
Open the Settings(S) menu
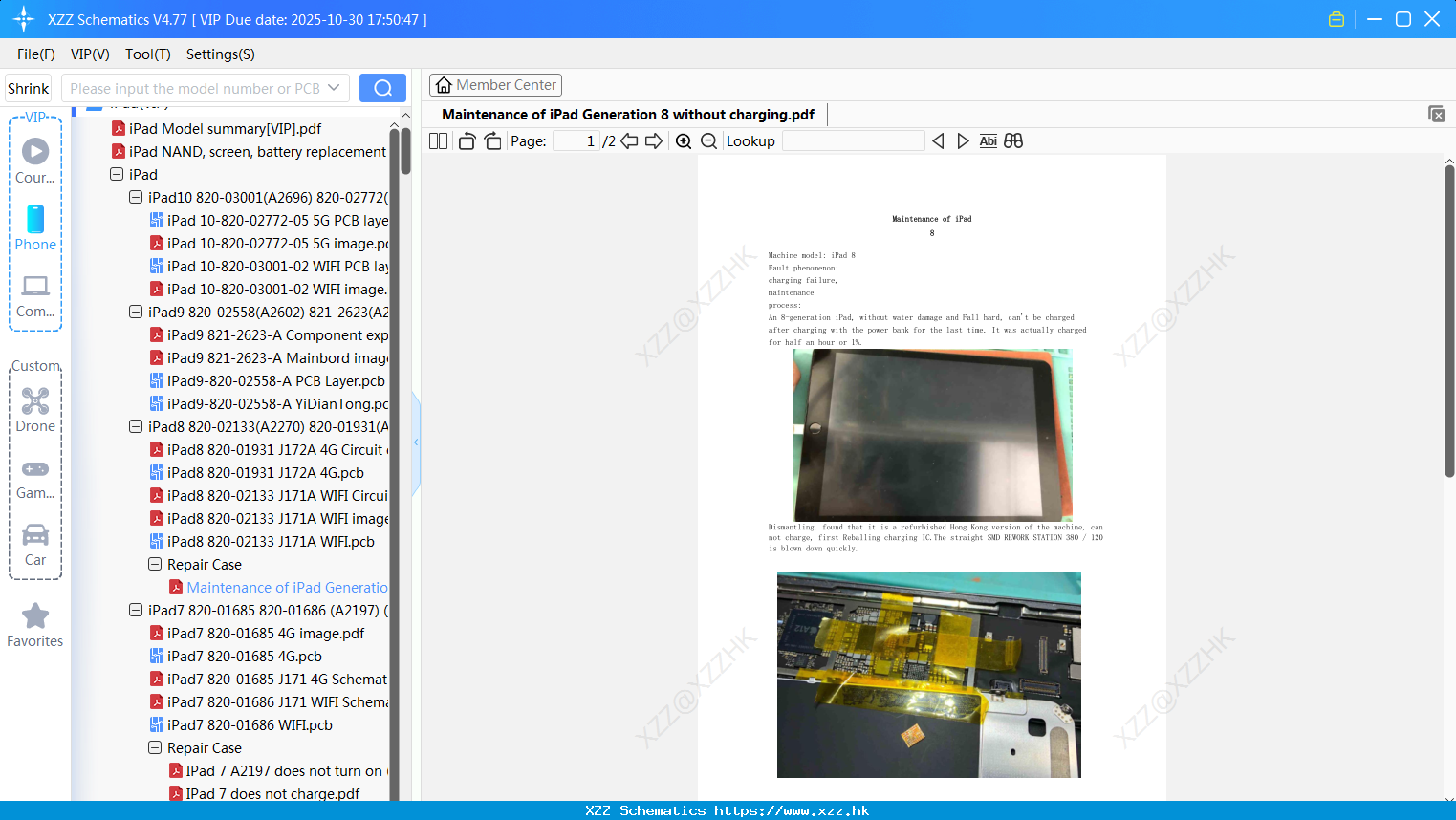tap(221, 54)
